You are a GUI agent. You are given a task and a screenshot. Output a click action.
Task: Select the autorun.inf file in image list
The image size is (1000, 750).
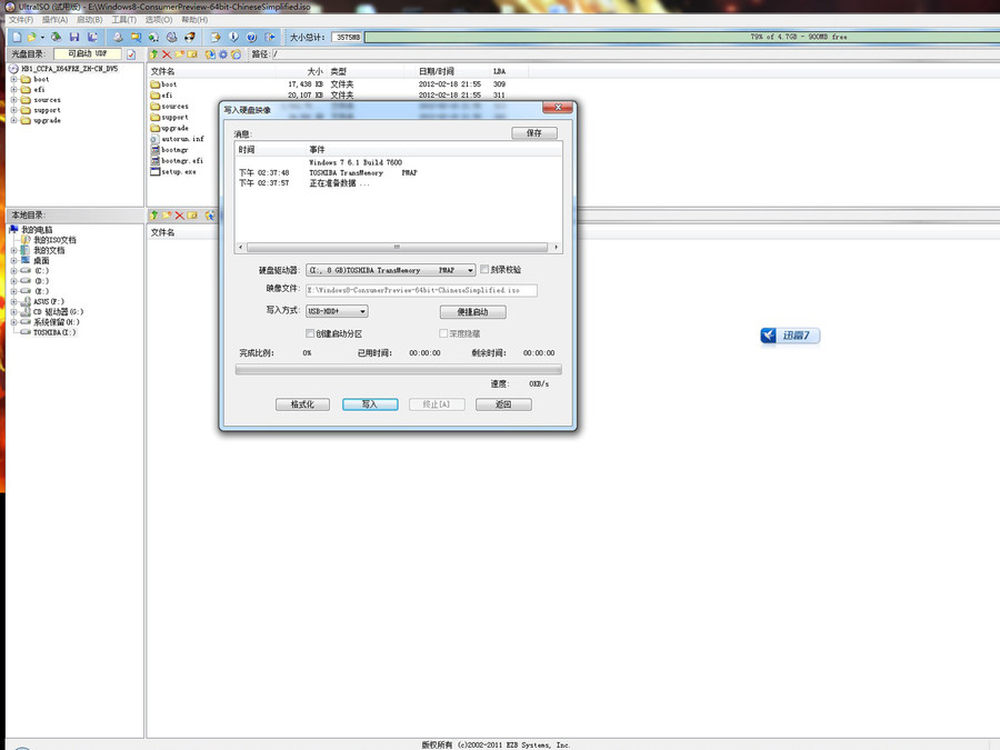[x=182, y=138]
